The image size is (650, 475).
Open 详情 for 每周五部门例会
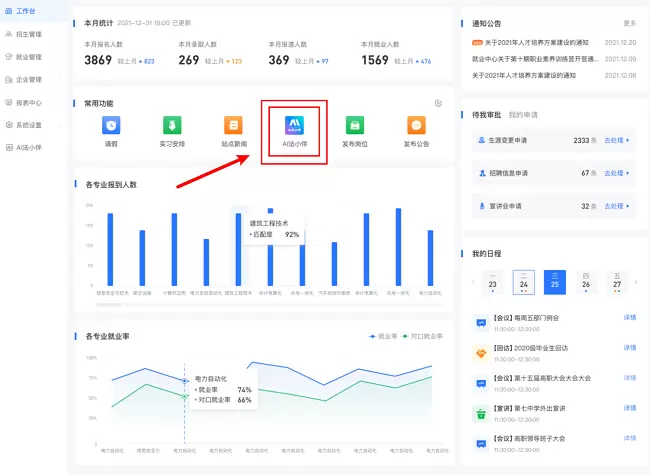point(629,318)
